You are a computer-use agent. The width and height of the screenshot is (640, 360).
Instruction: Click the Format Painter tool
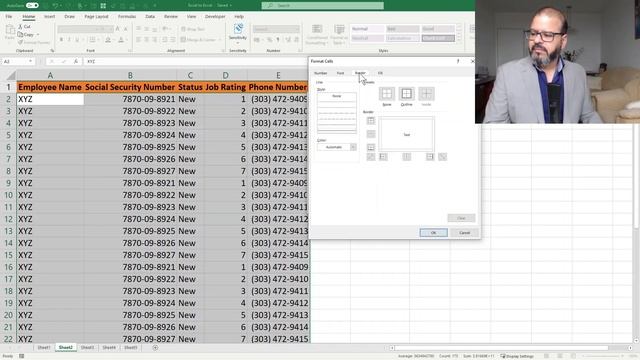34,42
